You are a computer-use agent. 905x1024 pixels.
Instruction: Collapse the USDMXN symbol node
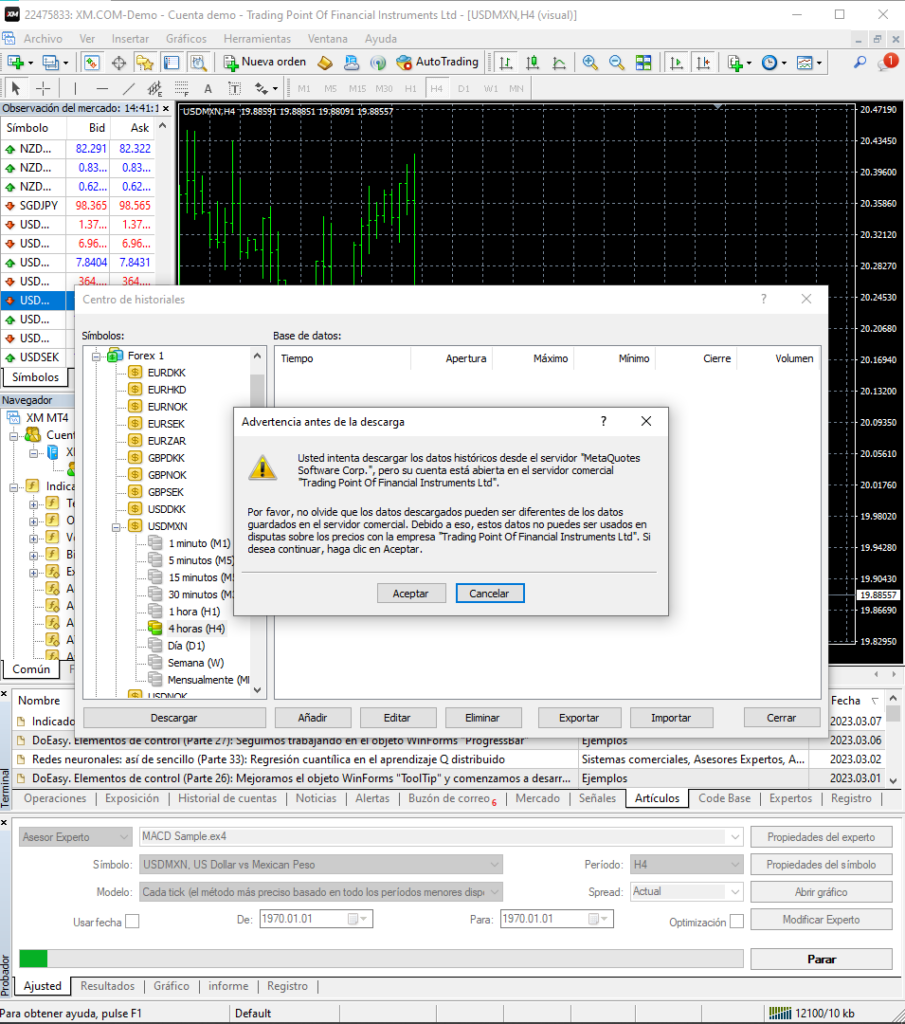pos(116,527)
